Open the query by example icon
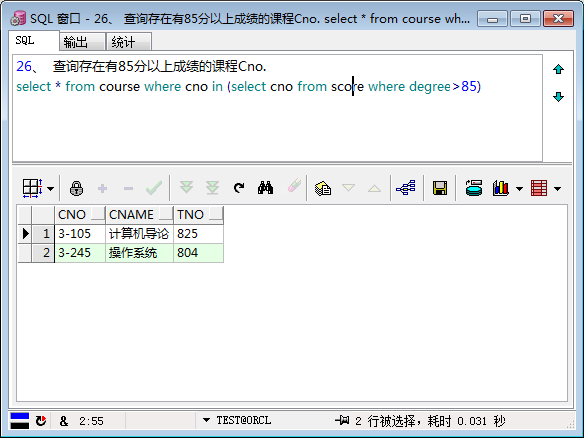This screenshot has width=584, height=438. click(x=323, y=188)
